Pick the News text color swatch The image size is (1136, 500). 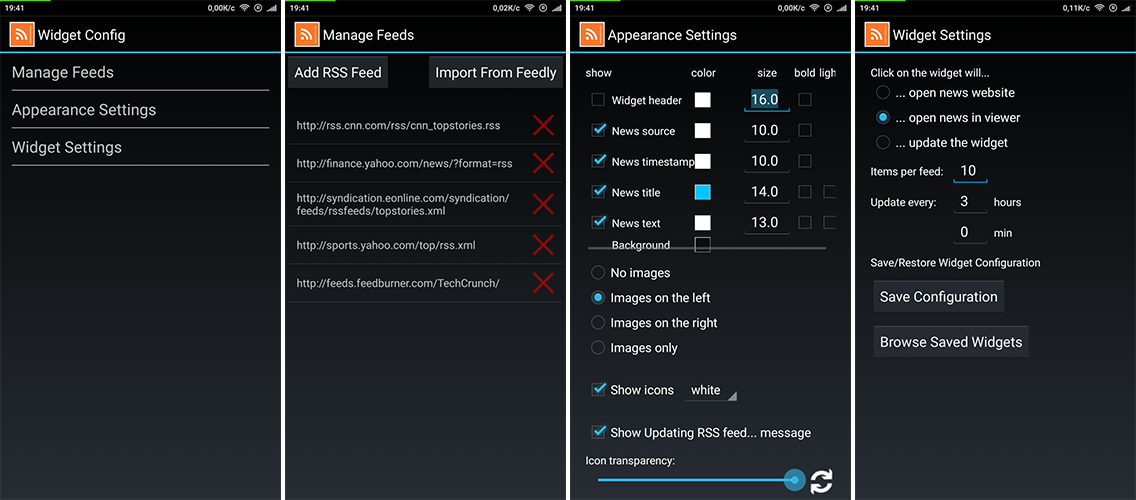point(703,222)
